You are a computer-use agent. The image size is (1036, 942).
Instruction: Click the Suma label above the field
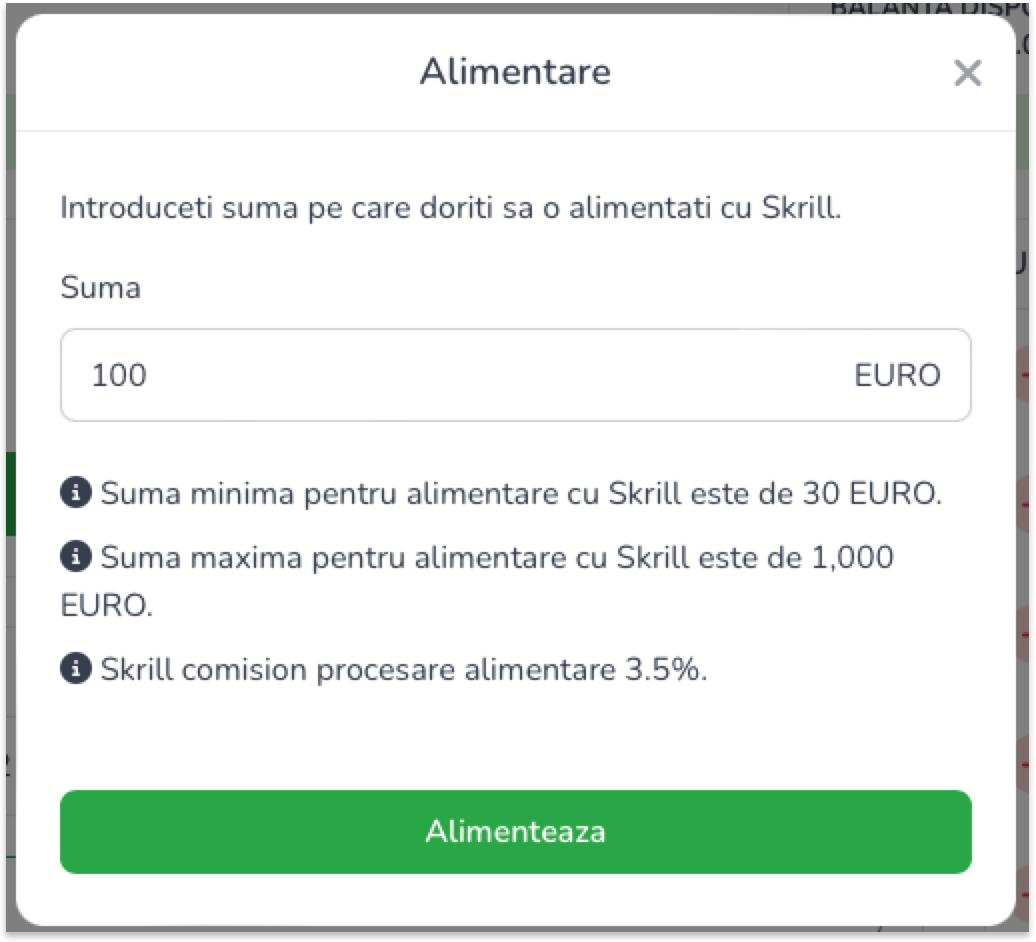[x=100, y=289]
